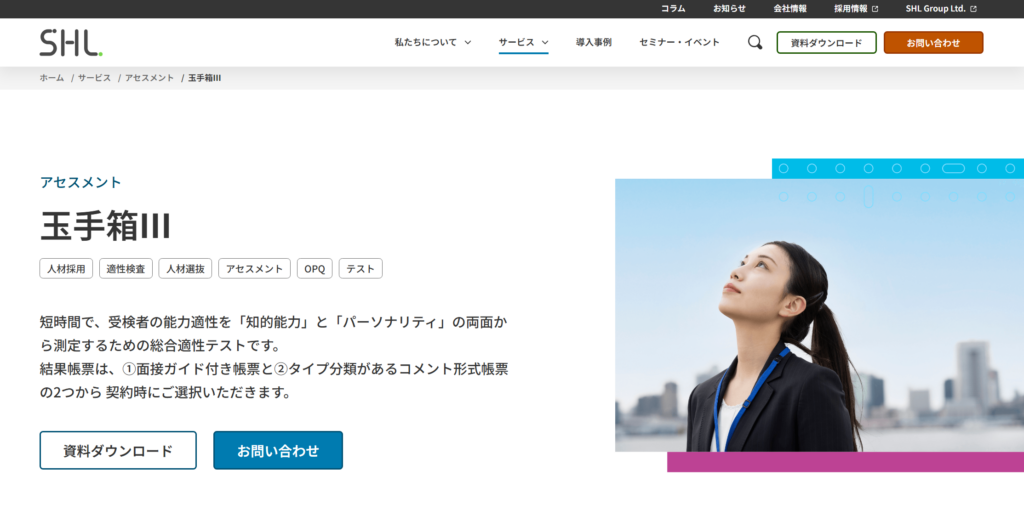Click orange お問い合わせ header button
This screenshot has width=1024, height=510.
(x=933, y=42)
